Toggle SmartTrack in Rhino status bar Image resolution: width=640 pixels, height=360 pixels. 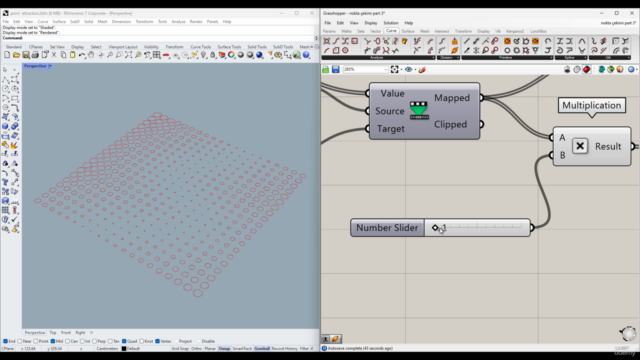242,349
